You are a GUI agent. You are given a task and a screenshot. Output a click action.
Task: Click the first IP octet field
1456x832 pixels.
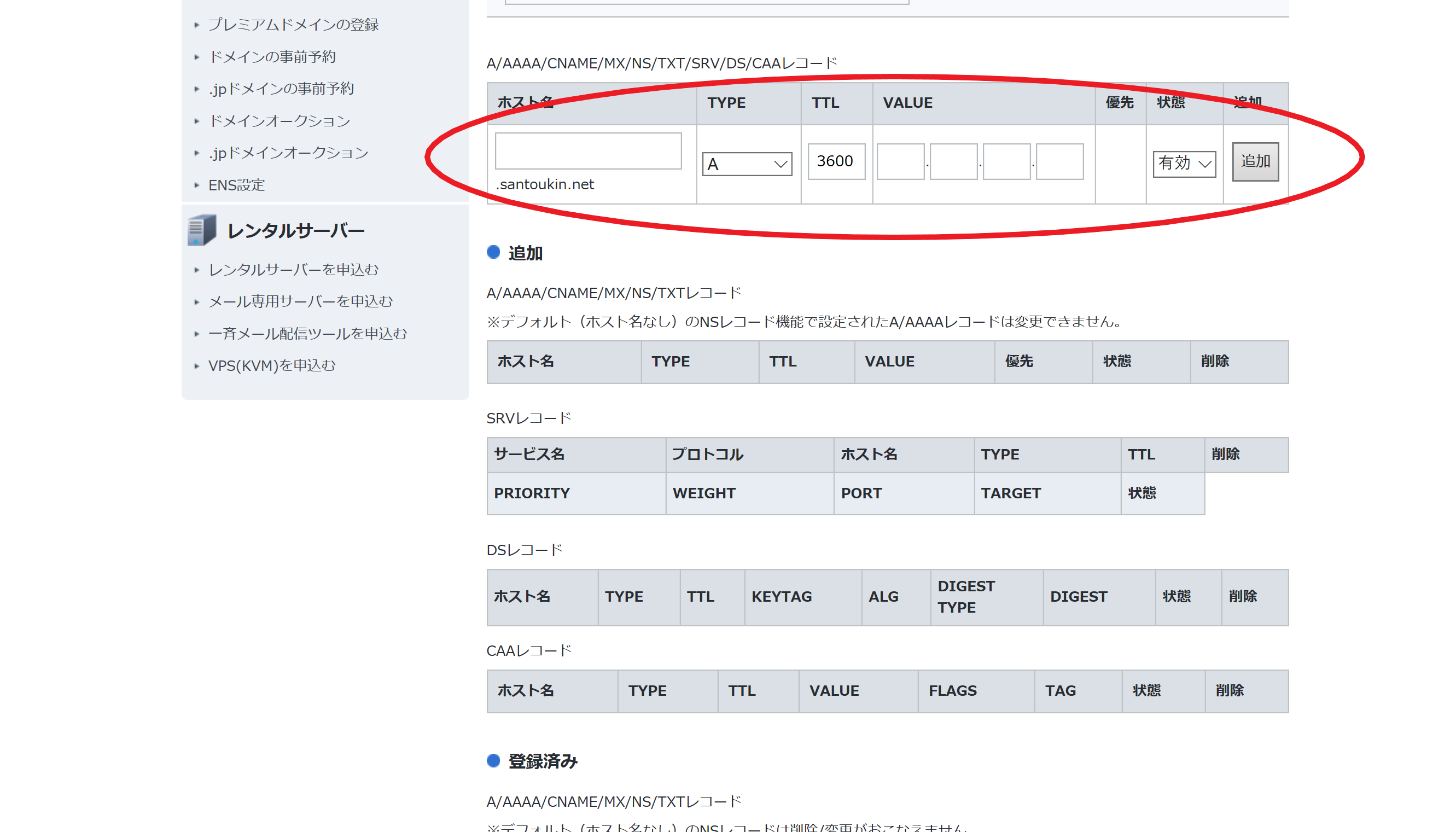(x=900, y=162)
